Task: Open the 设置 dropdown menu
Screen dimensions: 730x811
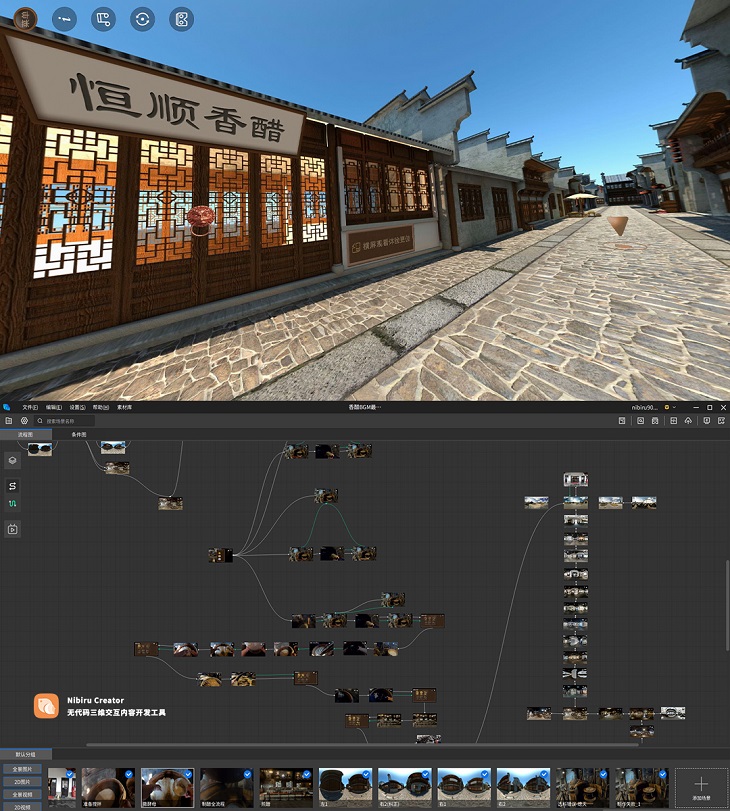Action: 77,408
